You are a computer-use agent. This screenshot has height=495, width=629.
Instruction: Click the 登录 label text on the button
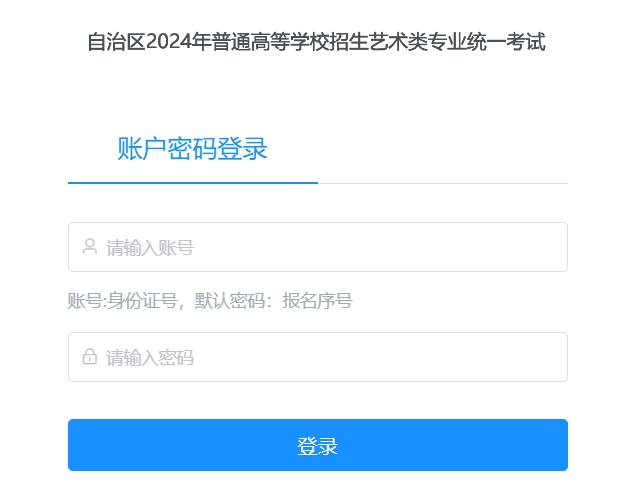(317, 446)
